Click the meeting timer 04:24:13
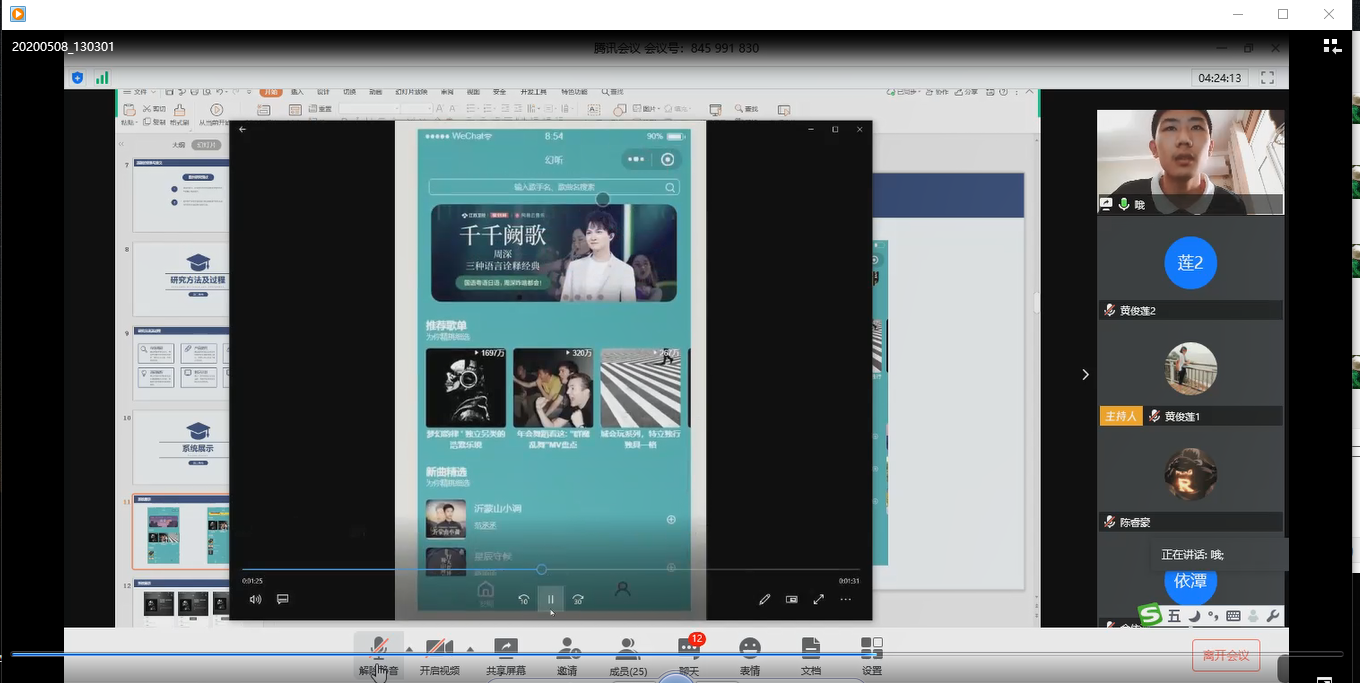 [1220, 78]
